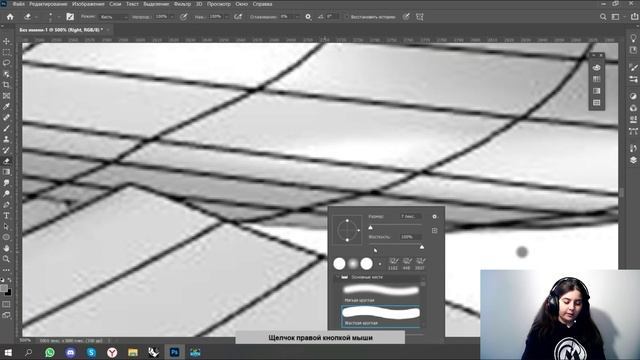Screen dimensions: 640x360
Task: Select the Brush tool
Action: (x=7, y=128)
